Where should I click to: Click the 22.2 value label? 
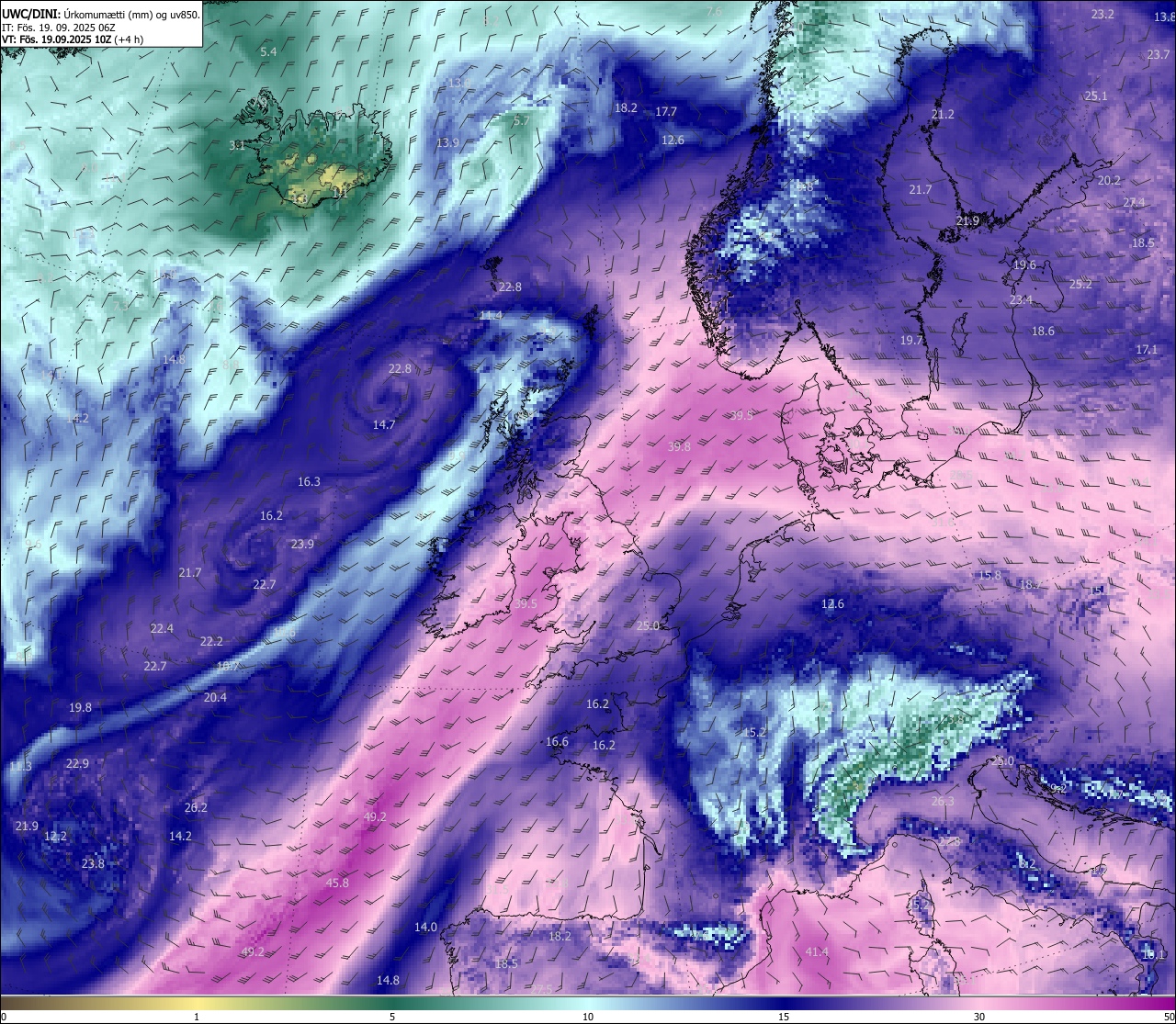pos(211,641)
